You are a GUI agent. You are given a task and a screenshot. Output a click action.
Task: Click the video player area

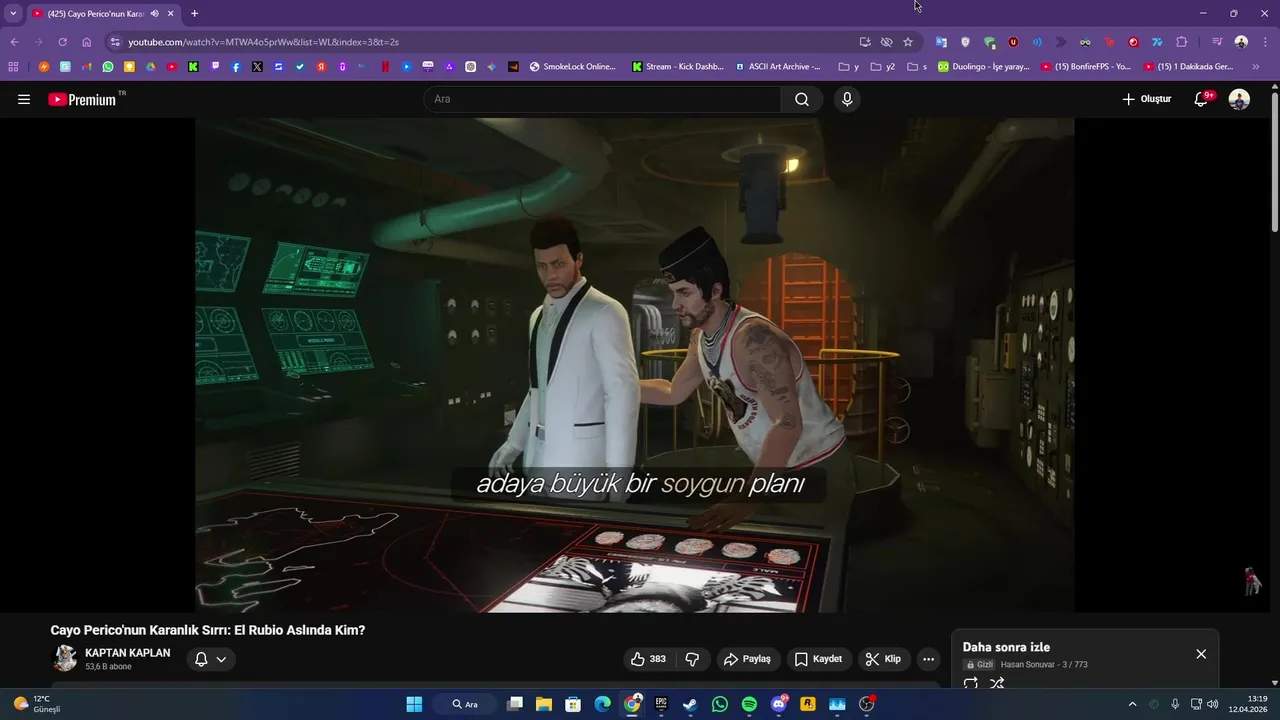pos(635,365)
